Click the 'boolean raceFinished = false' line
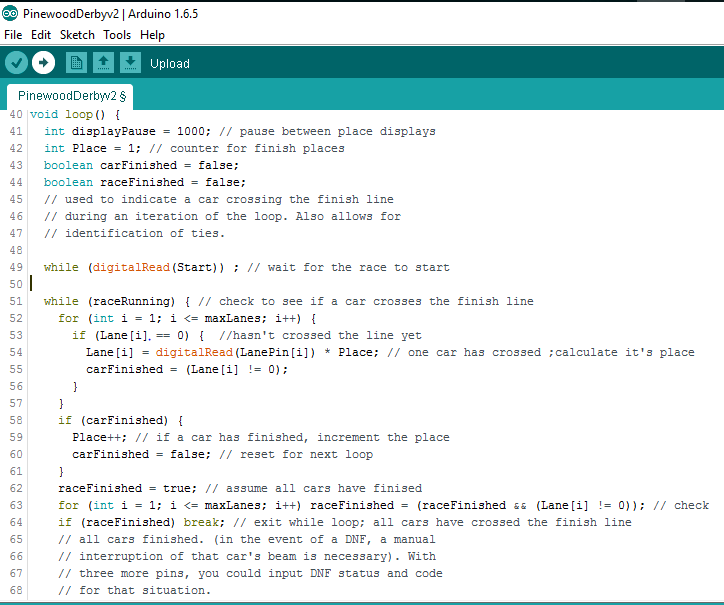724x605 pixels. click(x=145, y=182)
